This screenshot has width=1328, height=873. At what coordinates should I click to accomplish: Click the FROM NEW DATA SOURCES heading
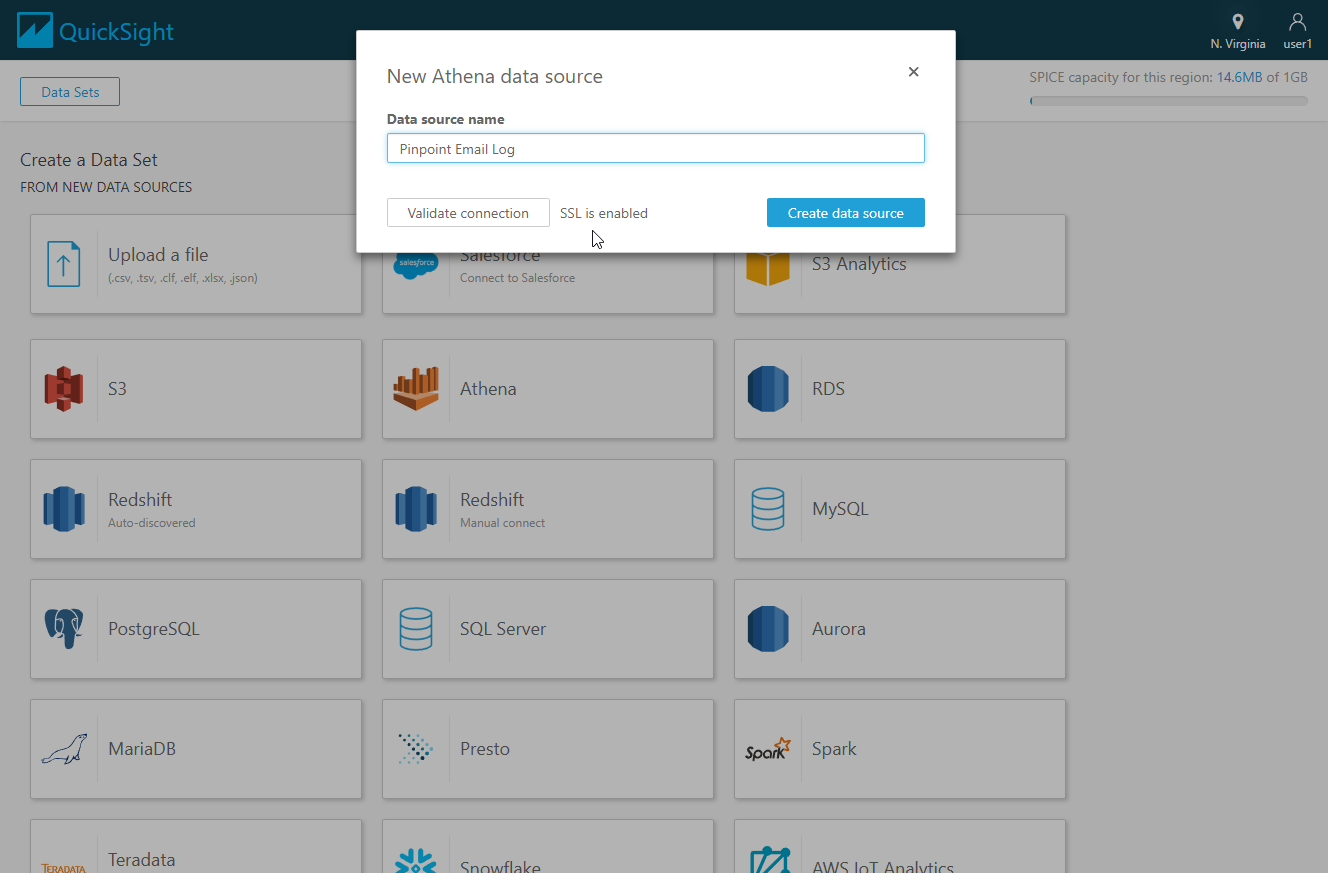tap(106, 187)
